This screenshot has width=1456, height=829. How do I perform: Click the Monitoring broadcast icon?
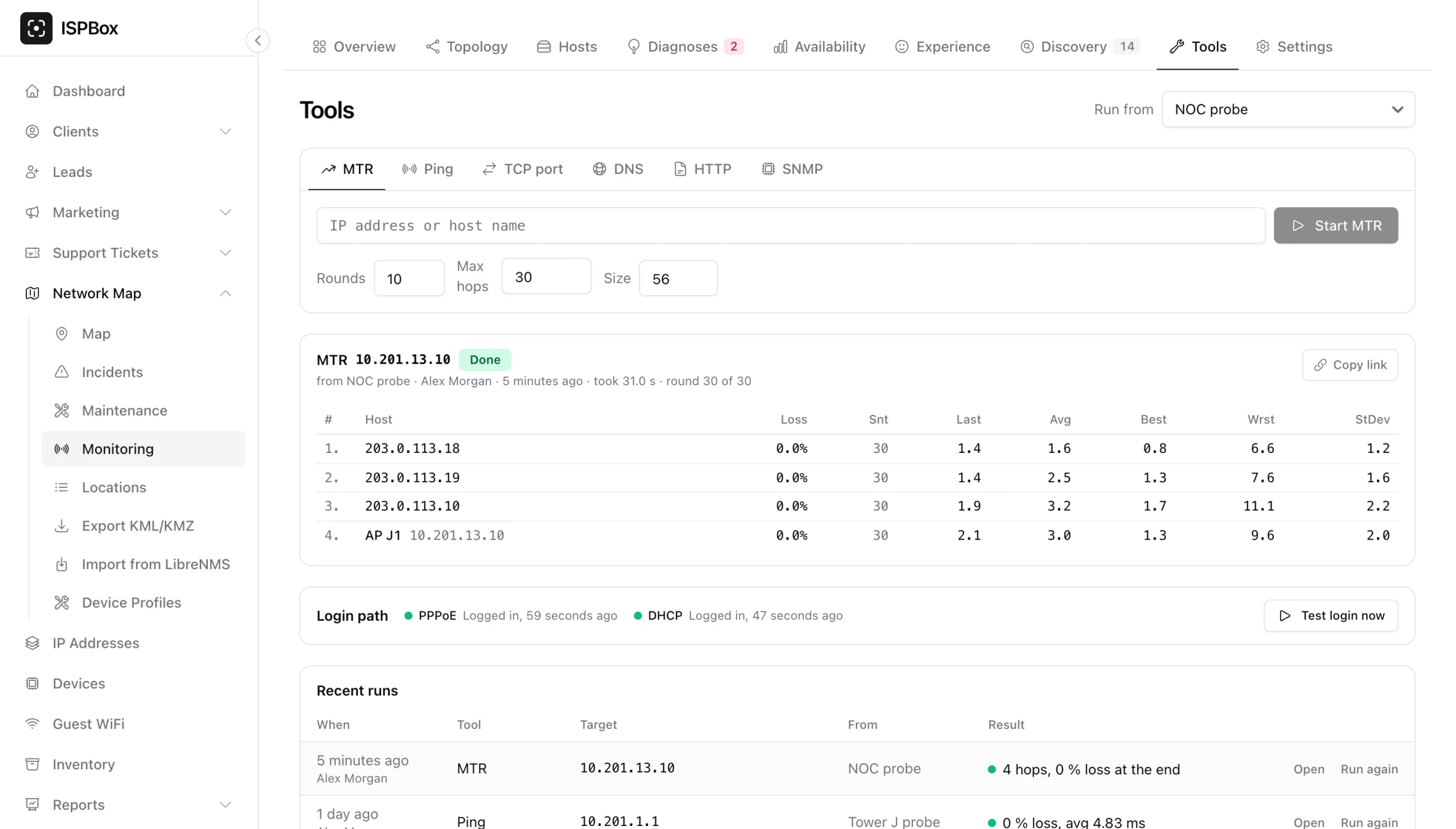(61, 449)
